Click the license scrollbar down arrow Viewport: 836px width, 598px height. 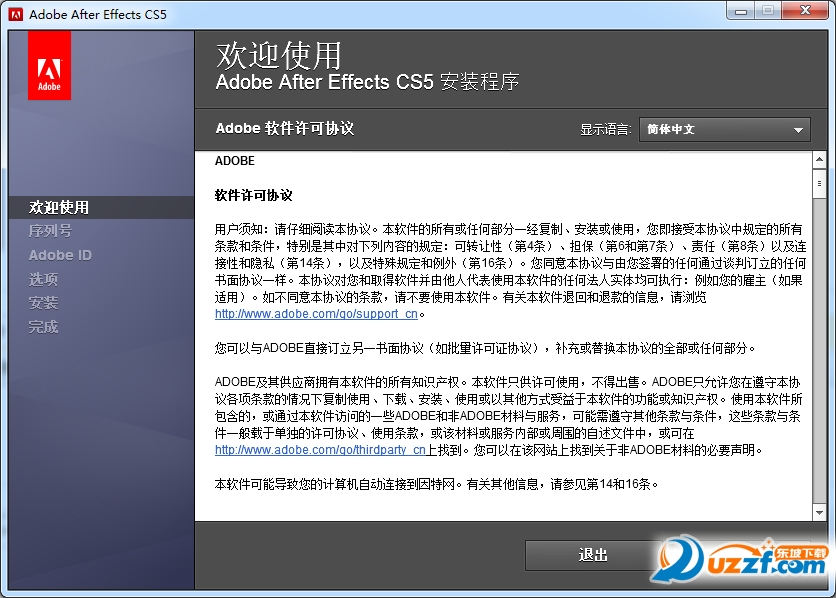coord(819,513)
